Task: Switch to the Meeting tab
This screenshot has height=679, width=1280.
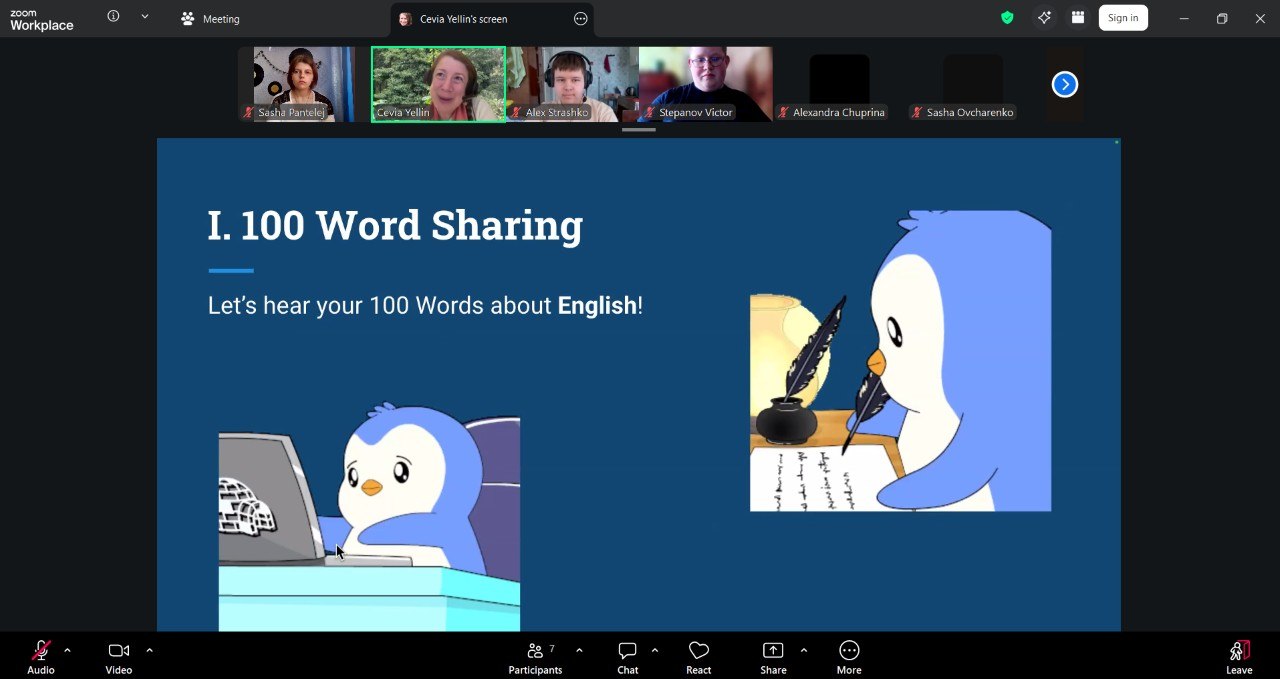Action: point(211,19)
